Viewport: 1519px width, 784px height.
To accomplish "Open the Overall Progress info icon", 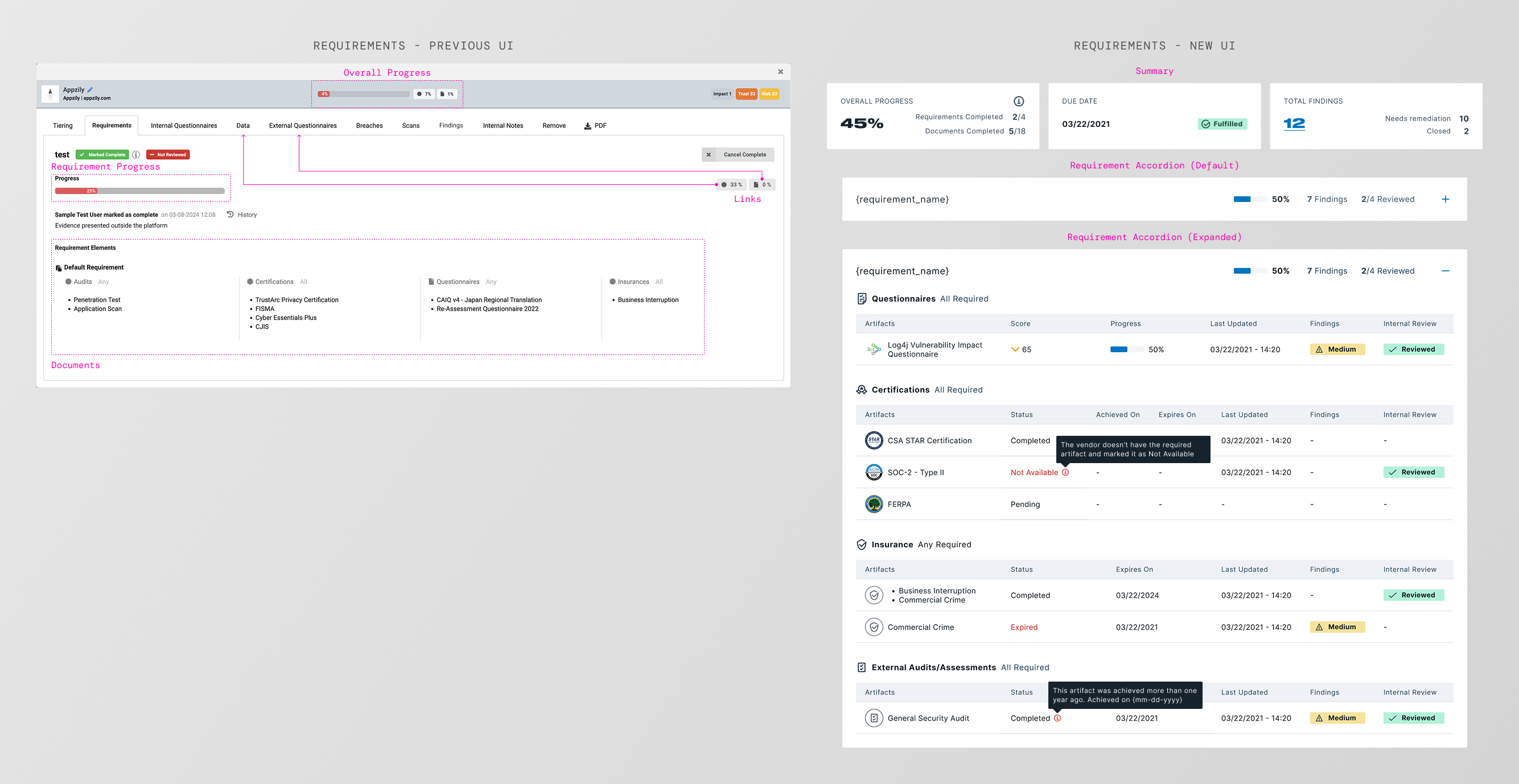I will (1018, 101).
